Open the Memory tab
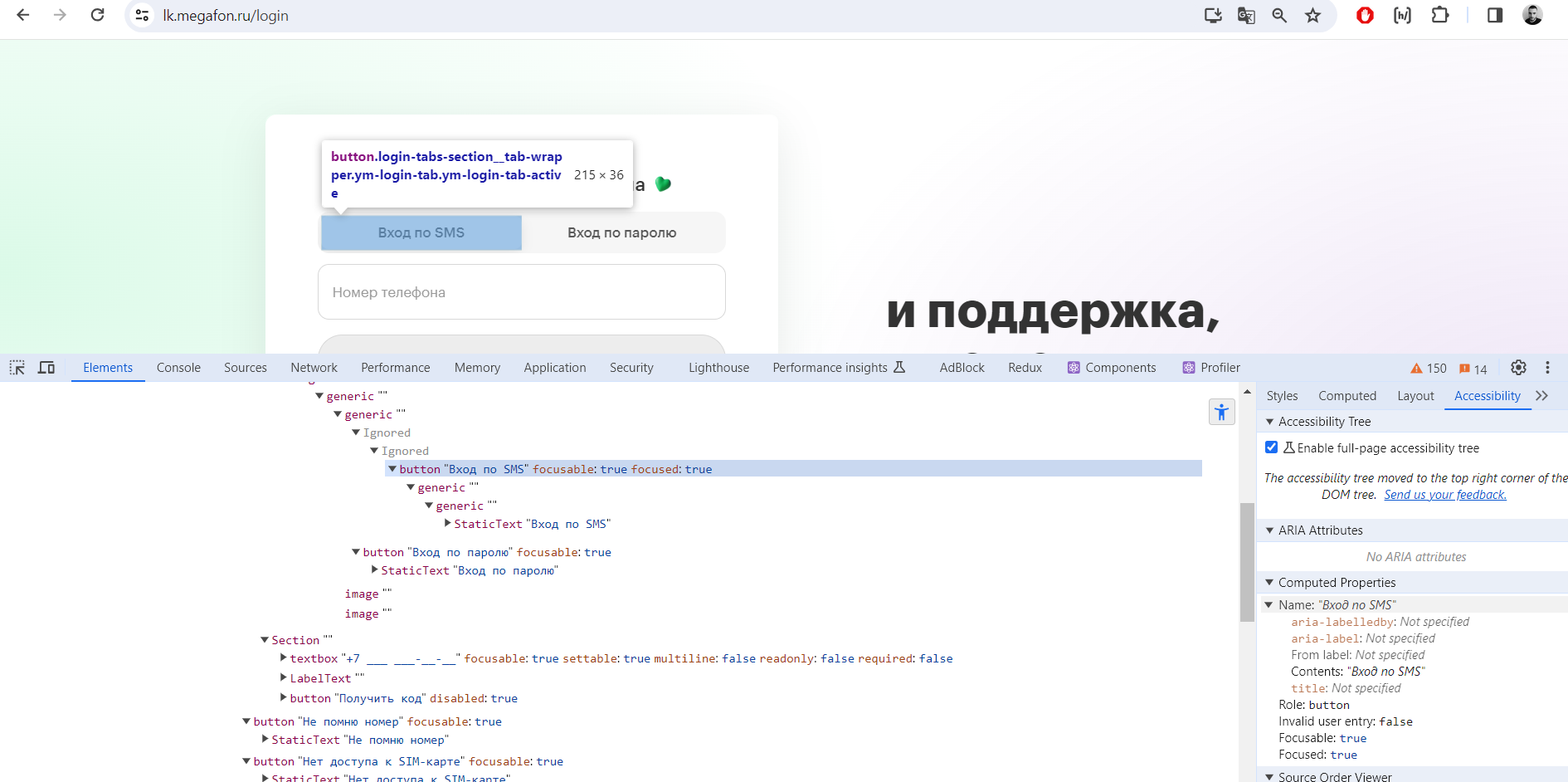The height and width of the screenshot is (782, 1568). (x=477, y=368)
